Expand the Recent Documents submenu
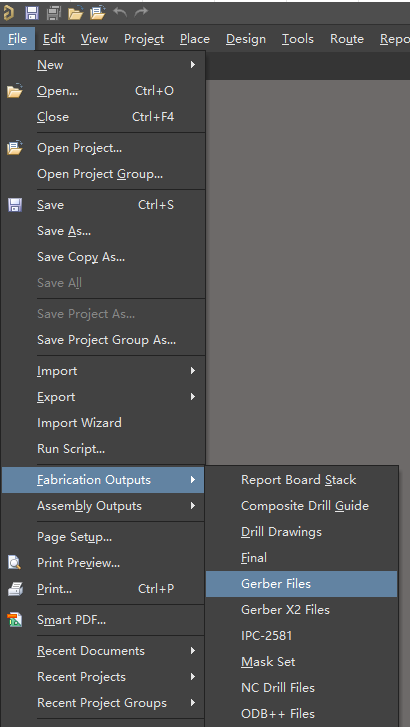 point(102,651)
